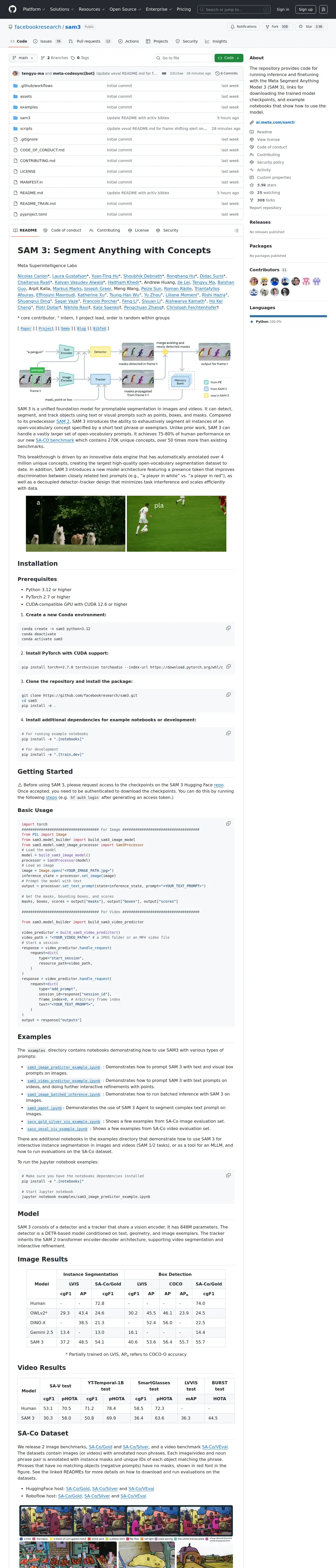Expand the Enterprise navigation menu
336x1568 pixels.
coord(159,9)
